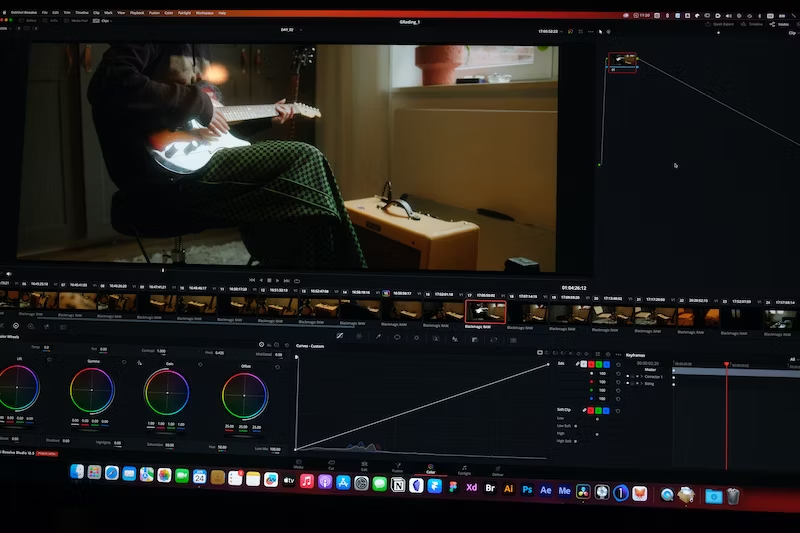The image size is (800, 533).
Task: Open the Workspace menu
Action: pyautogui.click(x=205, y=13)
